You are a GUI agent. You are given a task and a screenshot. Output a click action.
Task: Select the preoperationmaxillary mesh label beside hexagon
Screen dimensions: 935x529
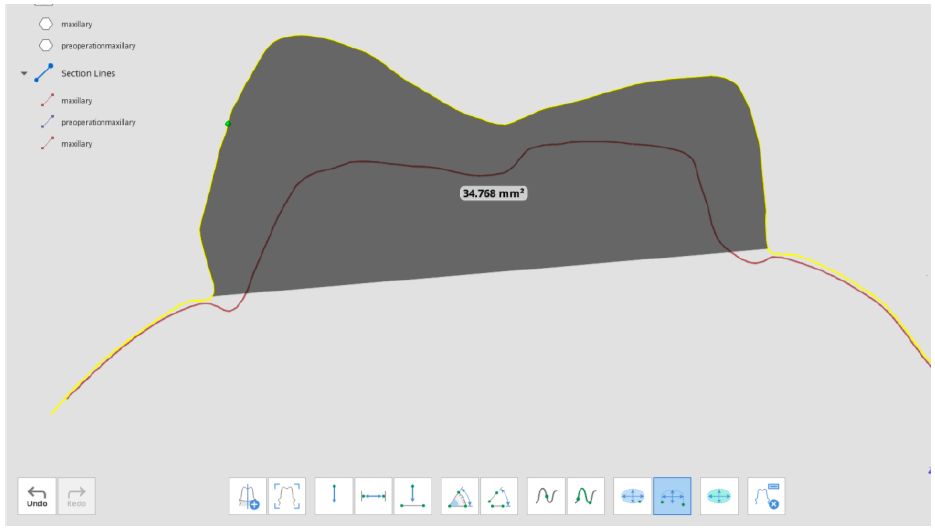(x=98, y=46)
